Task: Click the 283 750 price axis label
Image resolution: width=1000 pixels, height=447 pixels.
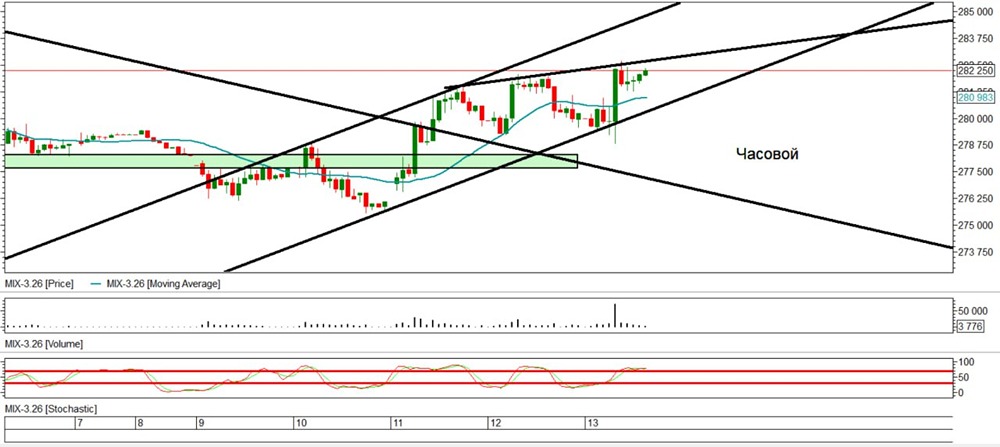Action: pos(975,38)
